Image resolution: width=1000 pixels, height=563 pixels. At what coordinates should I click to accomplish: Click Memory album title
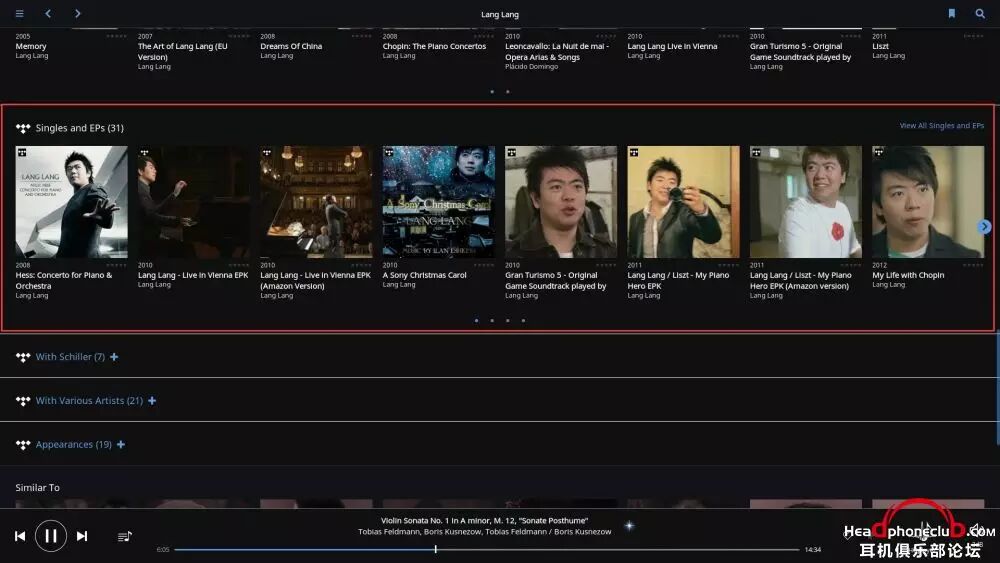[31, 46]
